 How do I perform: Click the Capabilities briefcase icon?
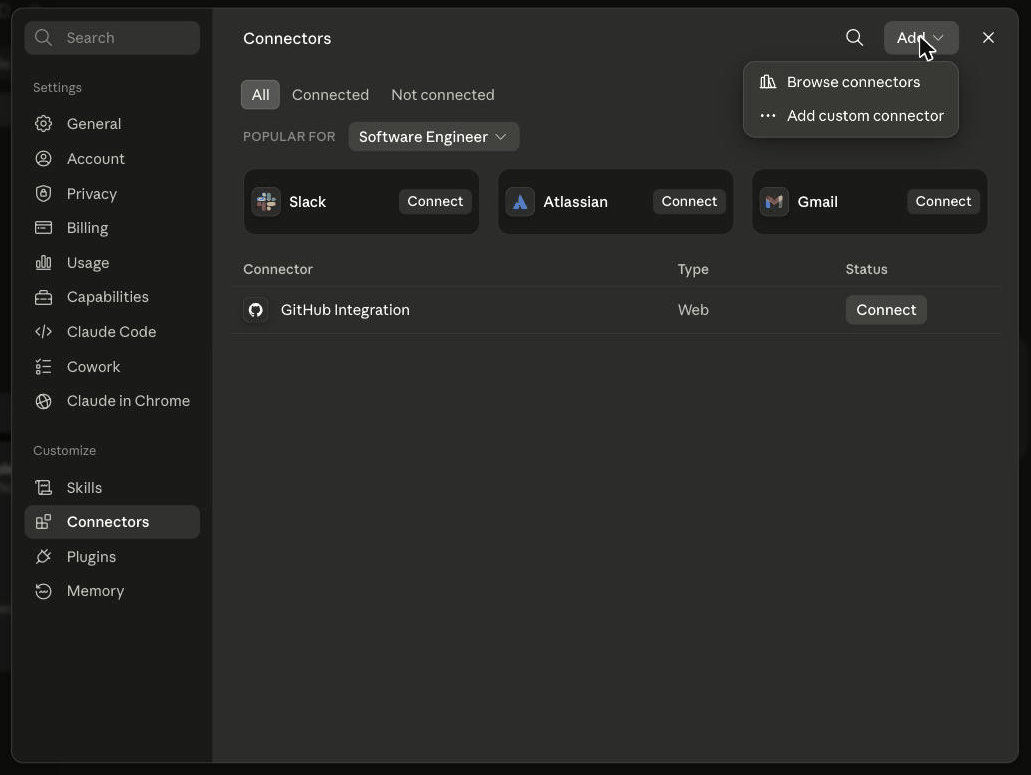click(43, 297)
